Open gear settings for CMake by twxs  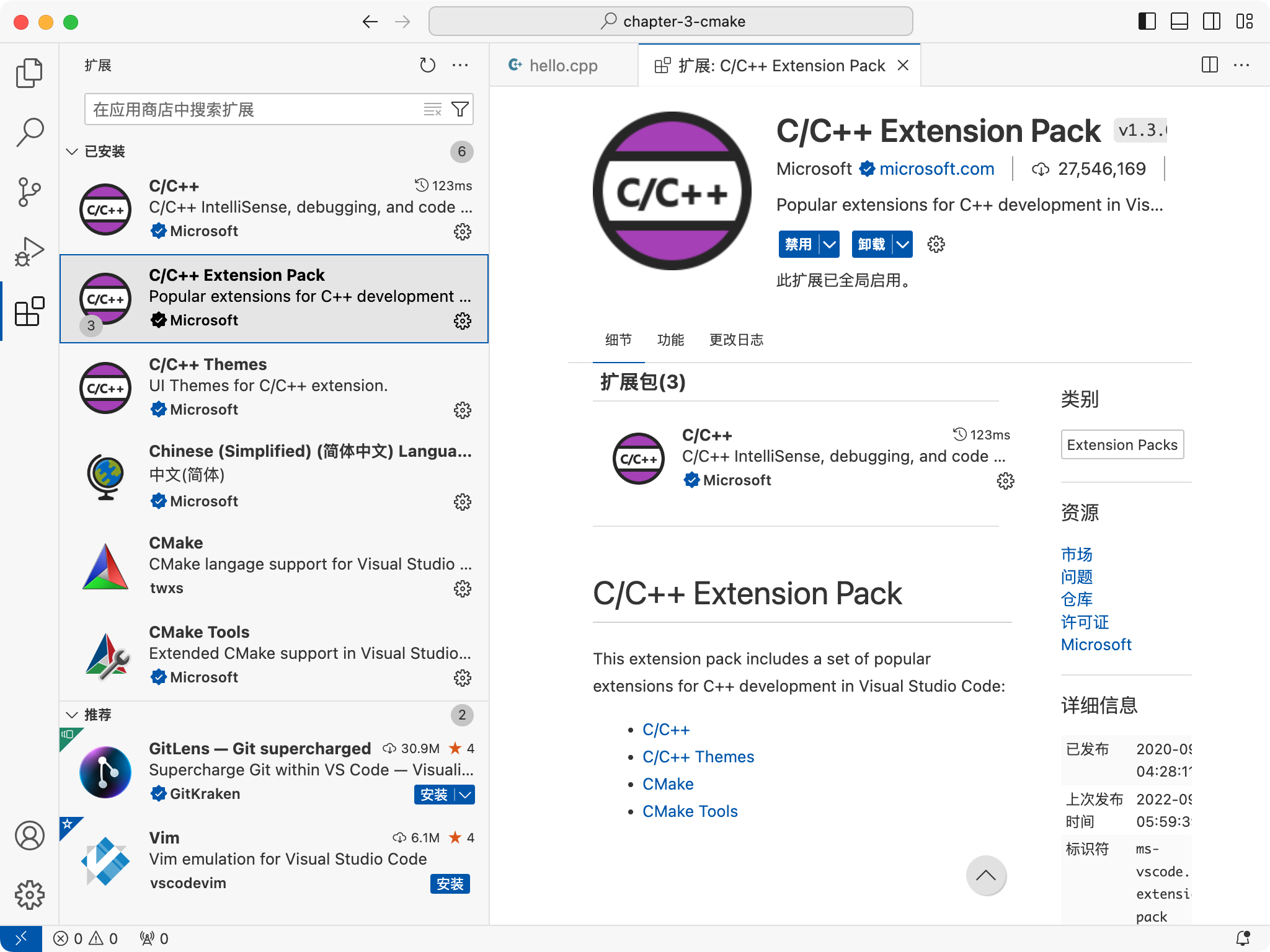pos(463,589)
